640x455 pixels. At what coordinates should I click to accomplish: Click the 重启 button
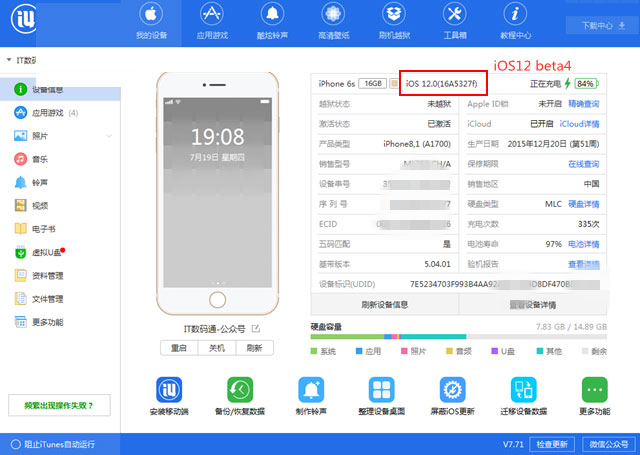[179, 348]
